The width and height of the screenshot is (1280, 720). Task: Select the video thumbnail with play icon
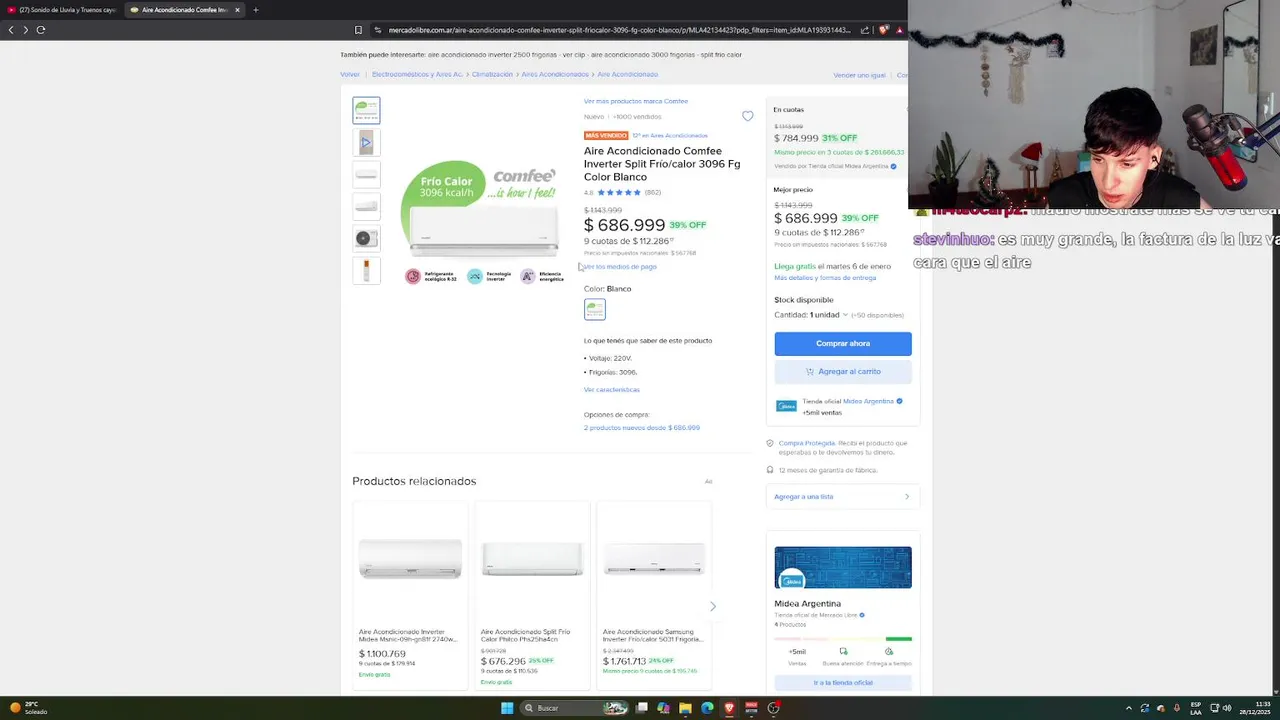(x=366, y=142)
